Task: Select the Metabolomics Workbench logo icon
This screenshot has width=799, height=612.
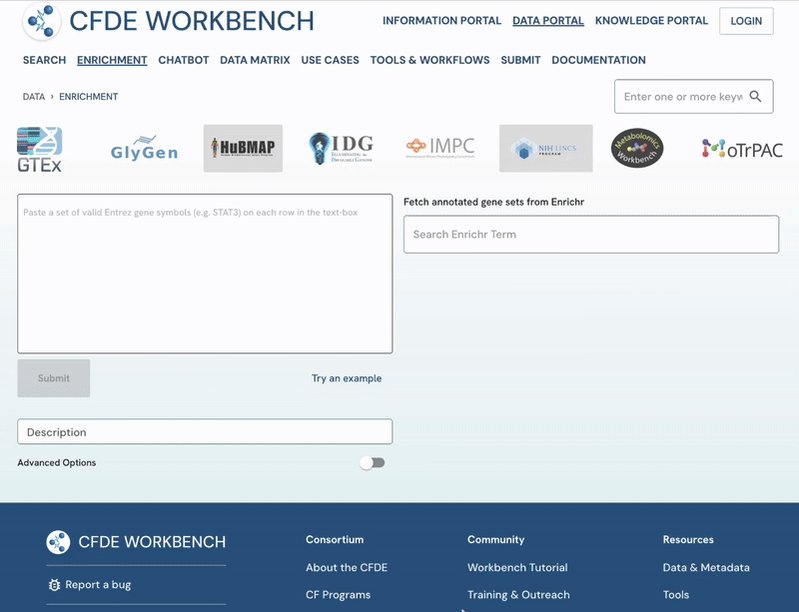Action: [x=637, y=148]
